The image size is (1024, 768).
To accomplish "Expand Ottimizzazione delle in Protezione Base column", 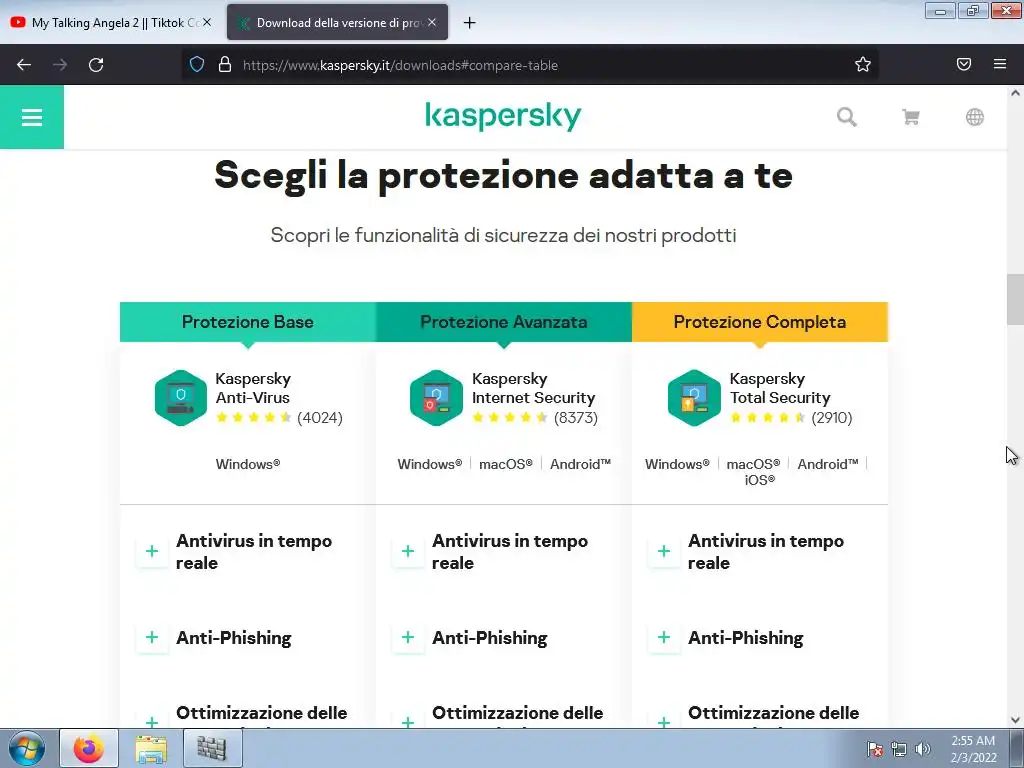I will (152, 721).
